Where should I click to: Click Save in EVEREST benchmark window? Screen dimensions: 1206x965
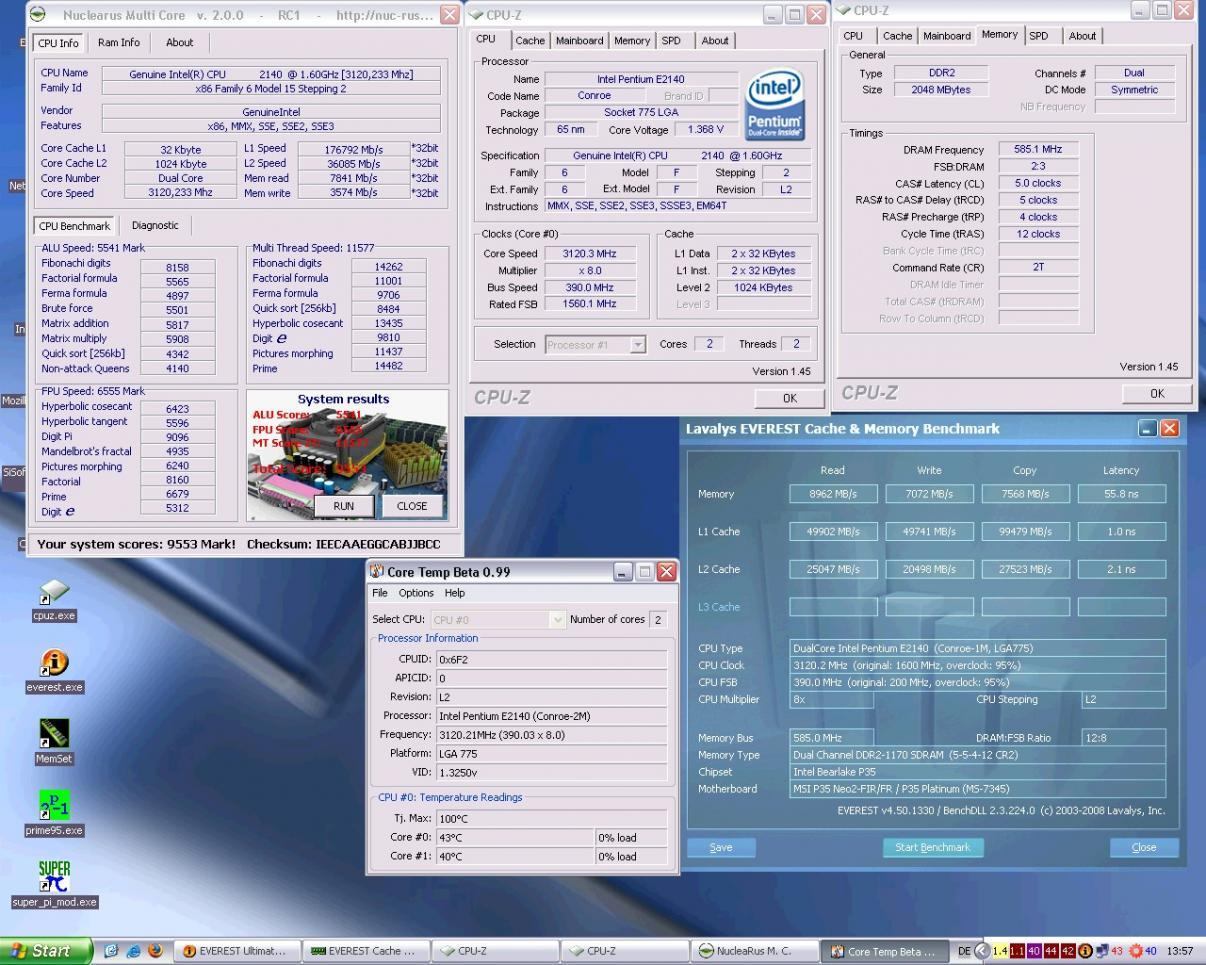721,847
